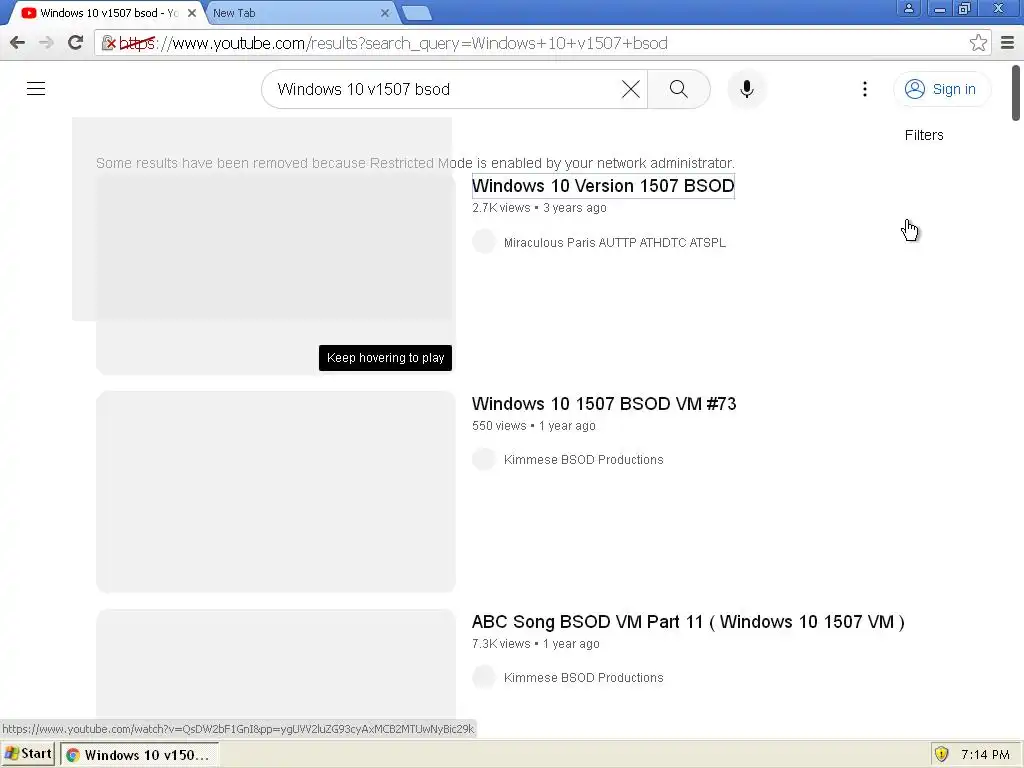Click the browser forward arrow
The height and width of the screenshot is (768, 1024).
46,43
